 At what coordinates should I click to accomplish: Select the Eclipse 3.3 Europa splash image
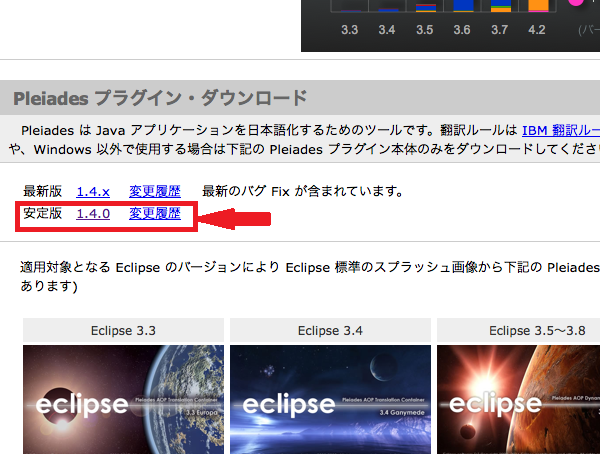point(124,399)
